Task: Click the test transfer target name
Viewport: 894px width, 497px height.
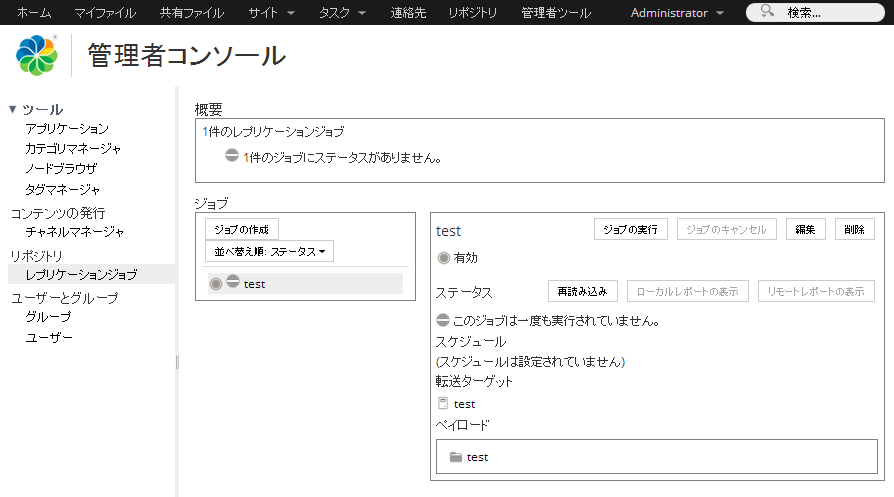Action: click(x=465, y=404)
